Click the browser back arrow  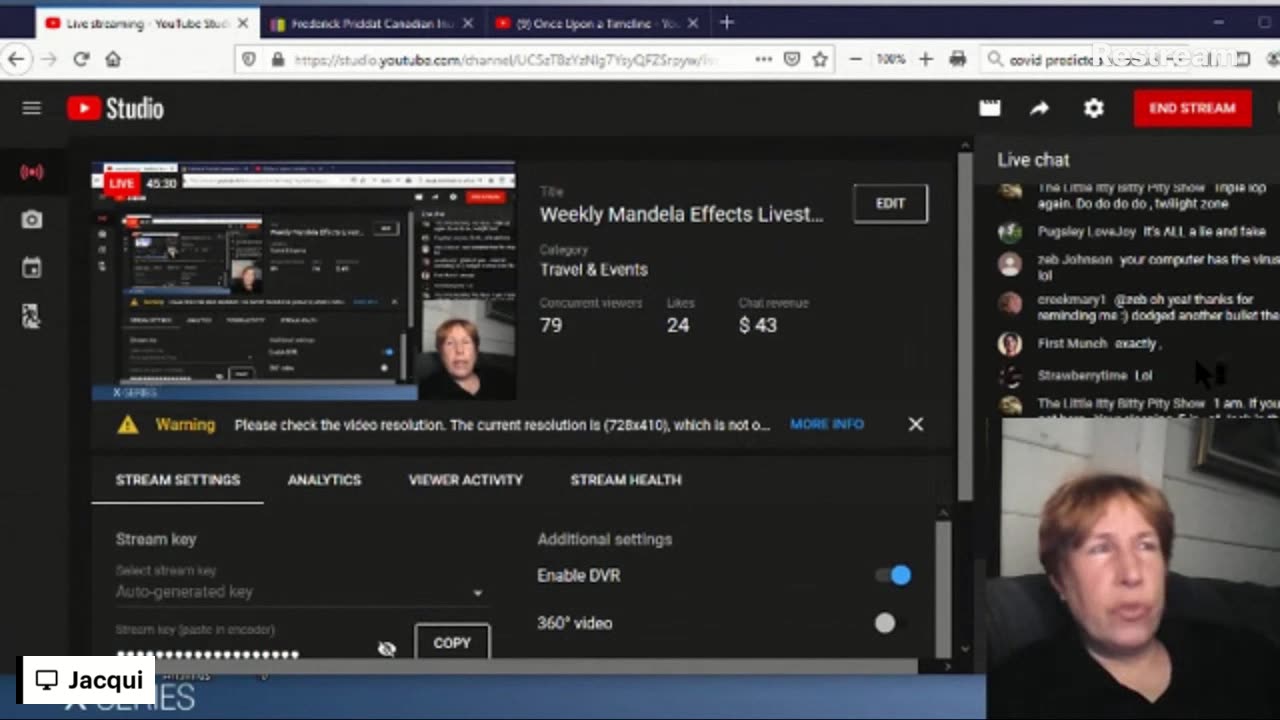point(17,59)
